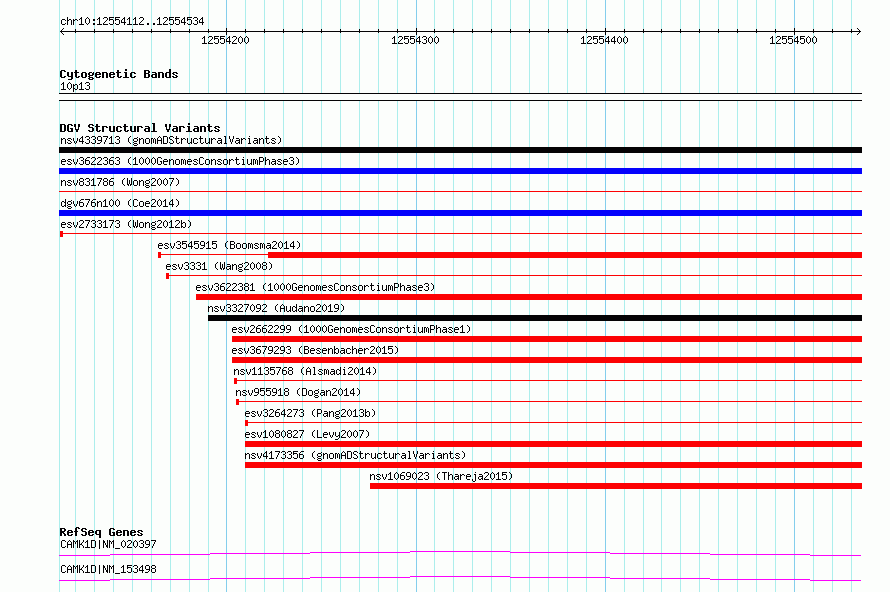
Task: Open the CAMK1D|NM_020397 gene label
Action: (x=108, y=544)
